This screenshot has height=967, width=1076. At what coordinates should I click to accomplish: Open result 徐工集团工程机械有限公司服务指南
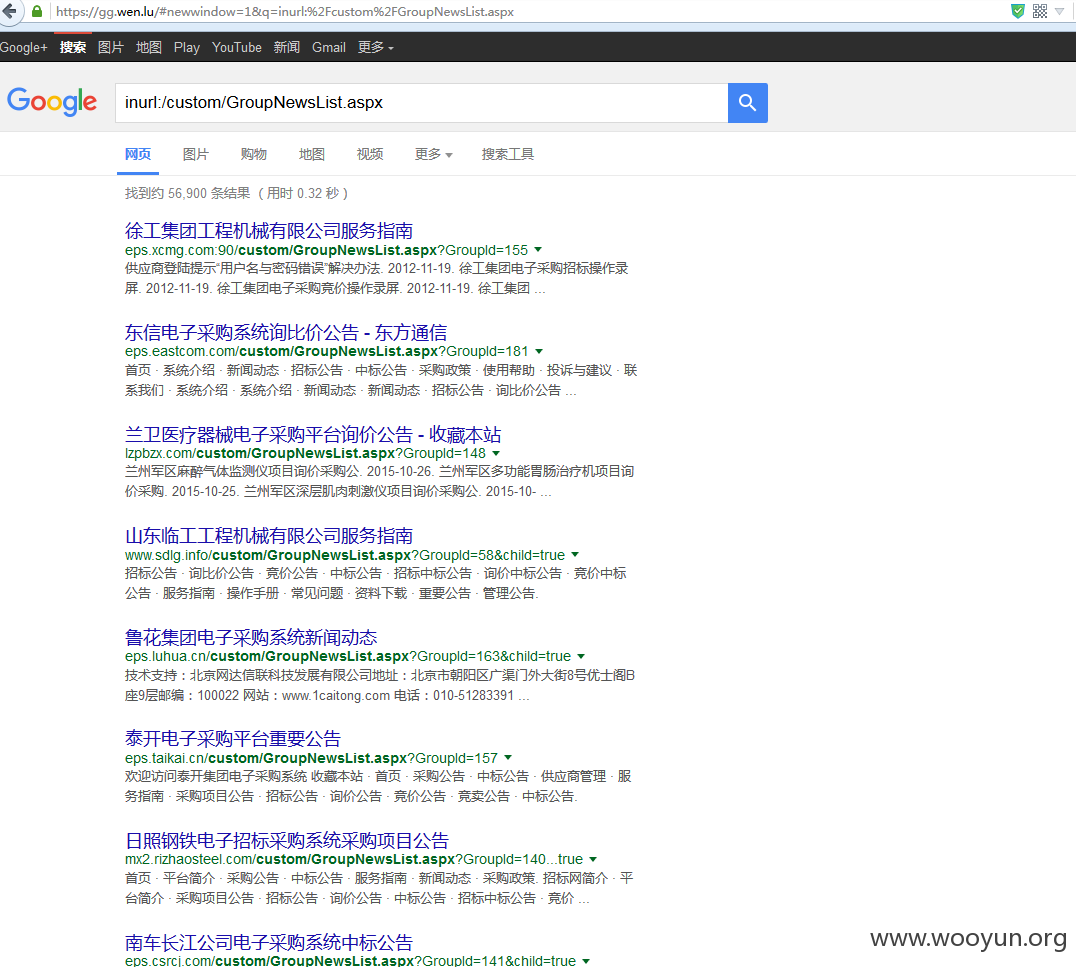click(x=269, y=231)
